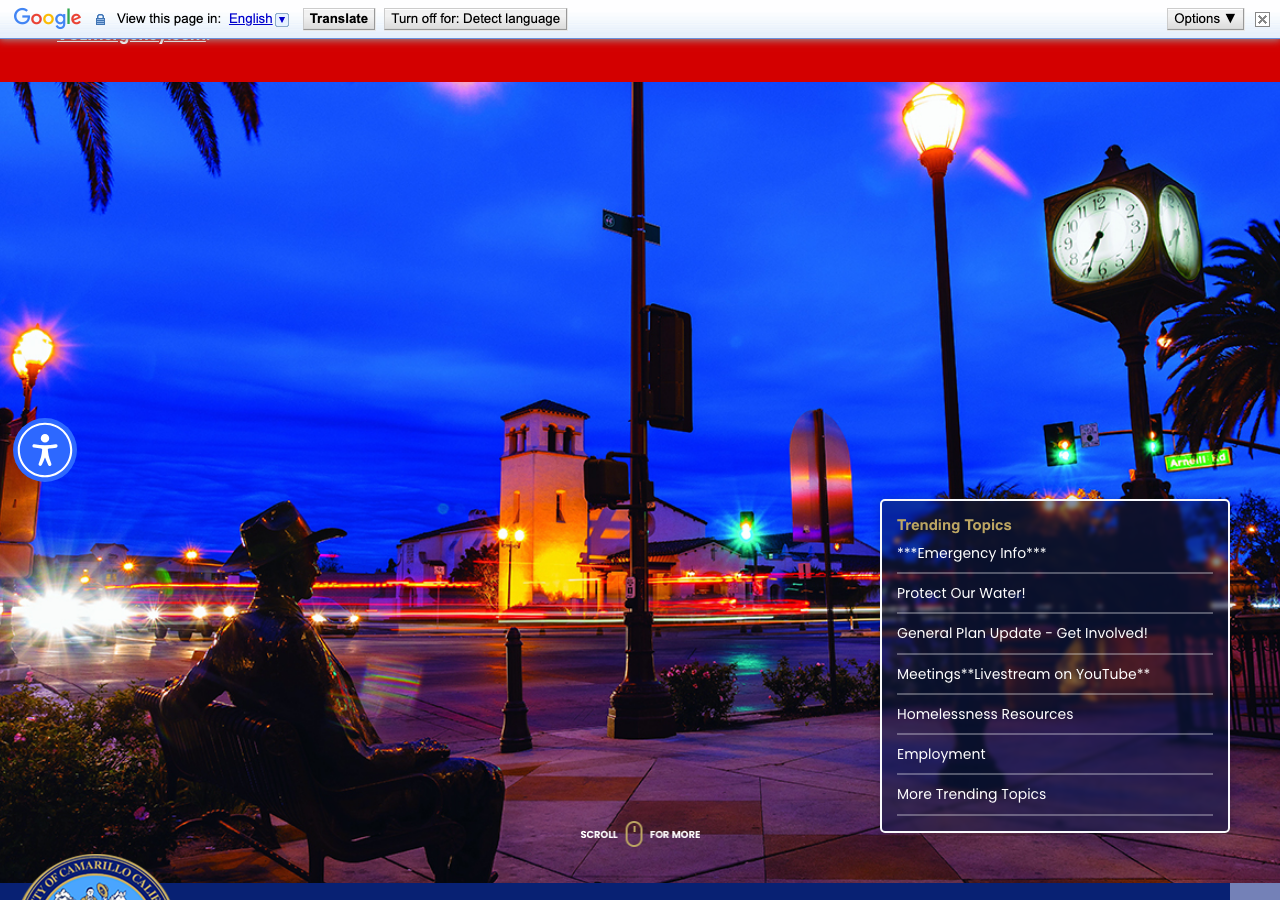Turn off translation for detected language
Image resolution: width=1280 pixels, height=900 pixels.
pyautogui.click(x=475, y=19)
